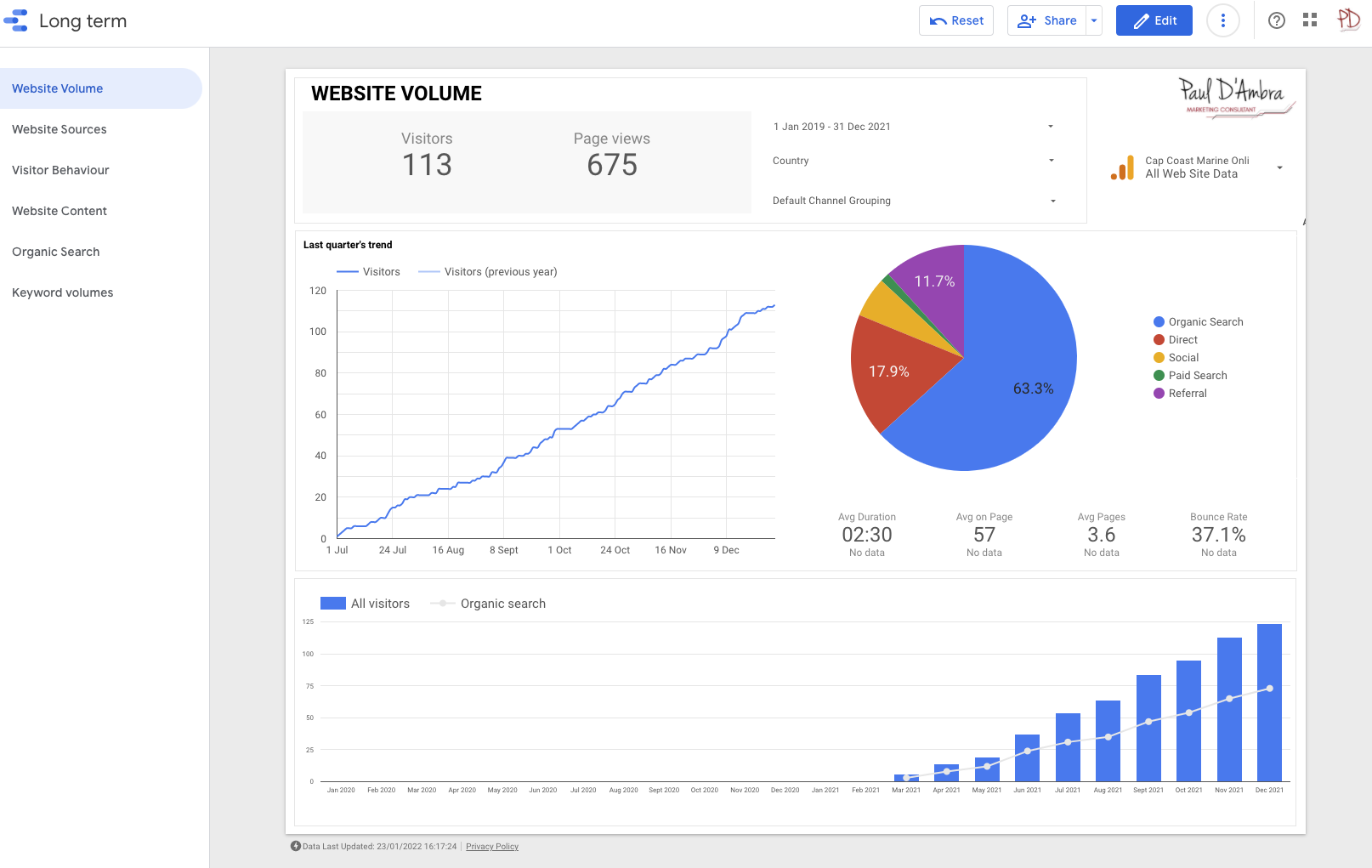Toggle Visitors (previous year) legend item
The image size is (1372, 868).
click(x=488, y=272)
